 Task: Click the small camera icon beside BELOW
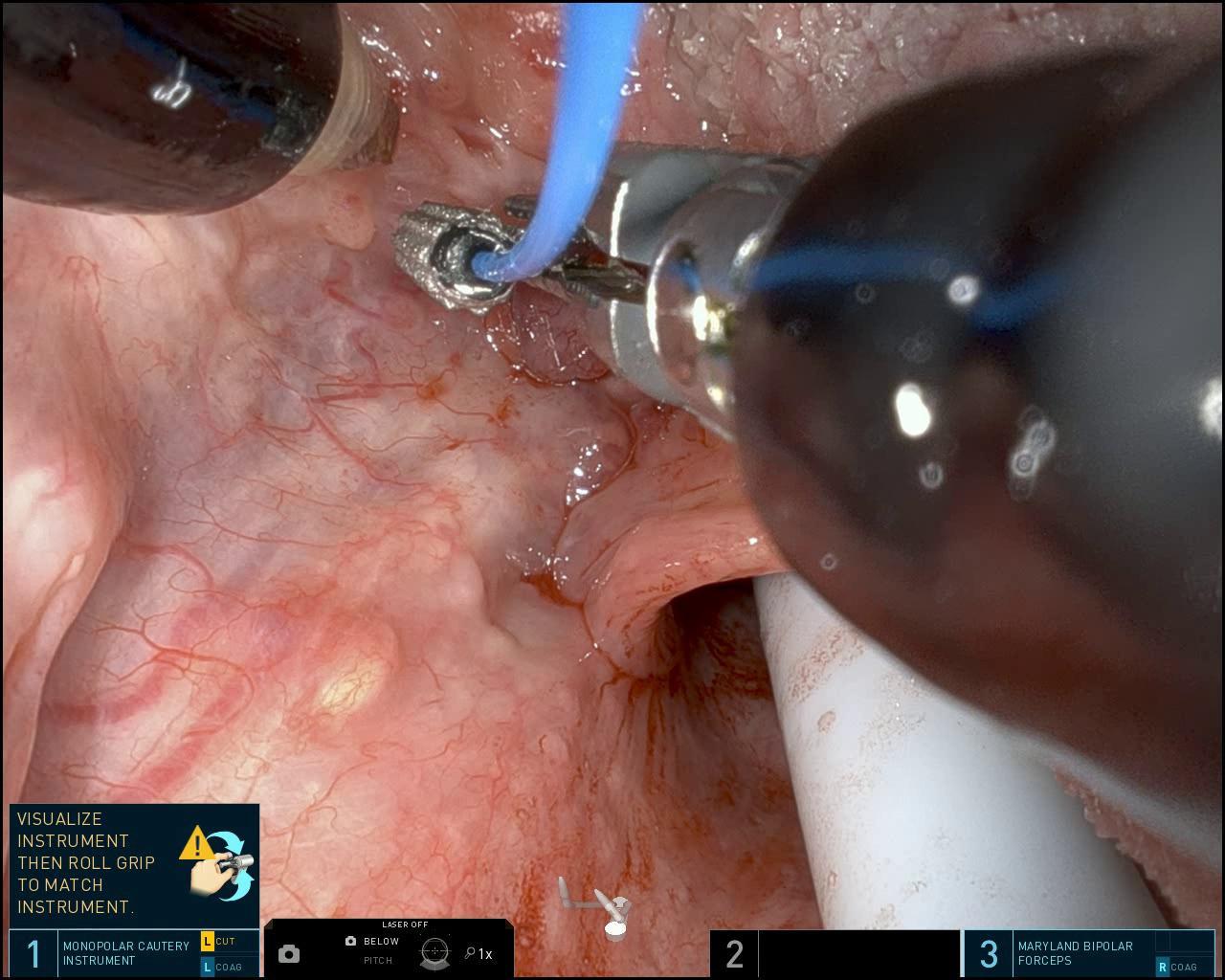click(x=350, y=942)
